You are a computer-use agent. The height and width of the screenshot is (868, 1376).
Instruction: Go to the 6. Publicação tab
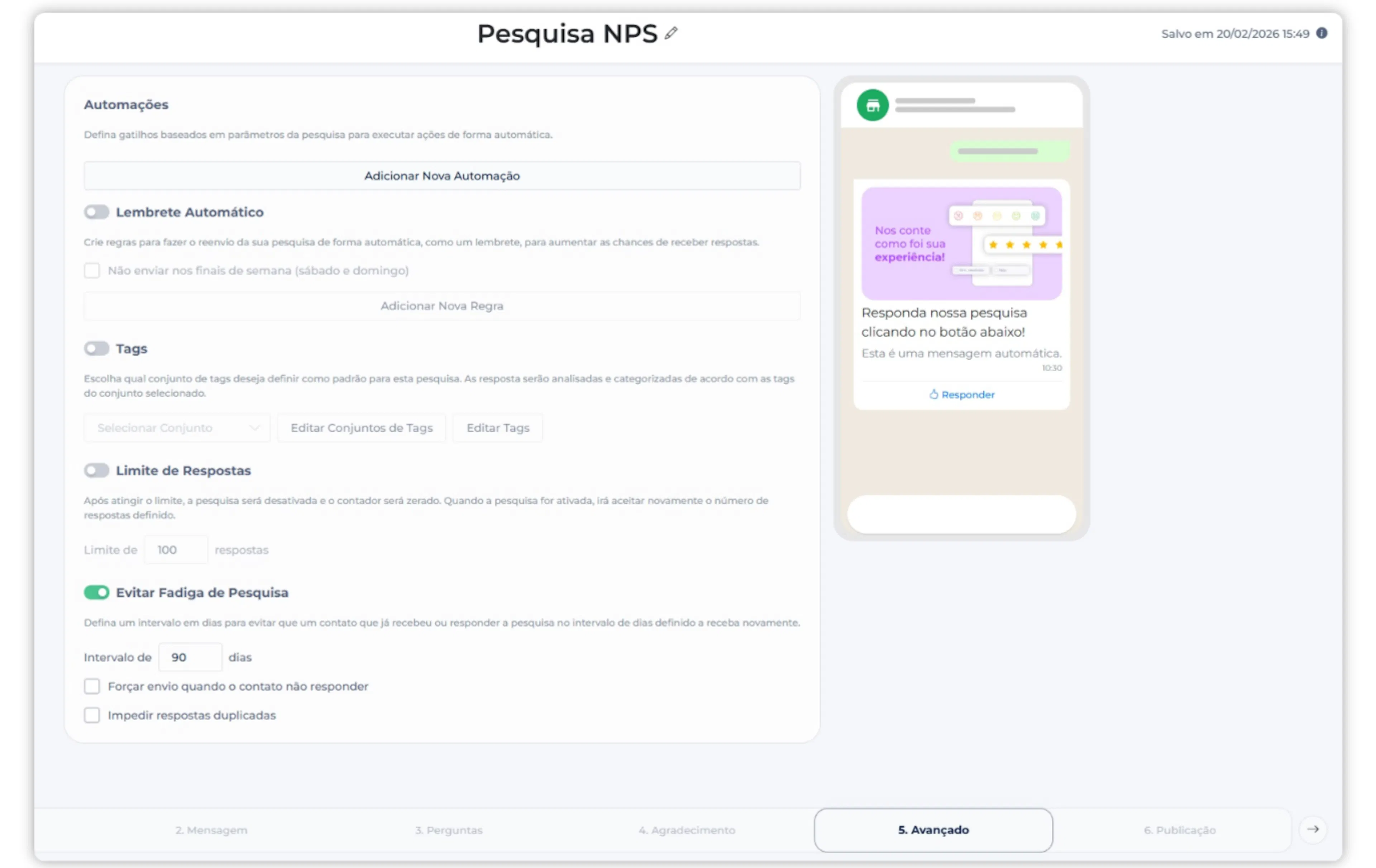[x=1179, y=830]
